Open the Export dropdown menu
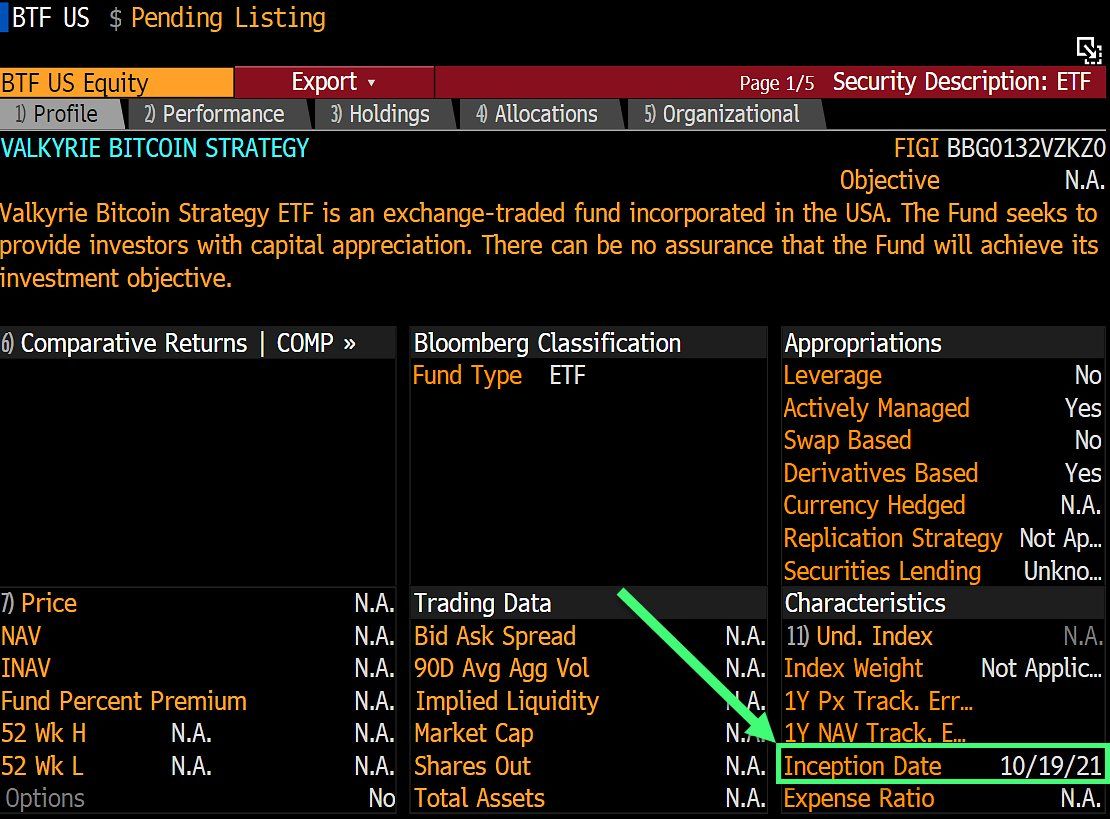 (333, 82)
